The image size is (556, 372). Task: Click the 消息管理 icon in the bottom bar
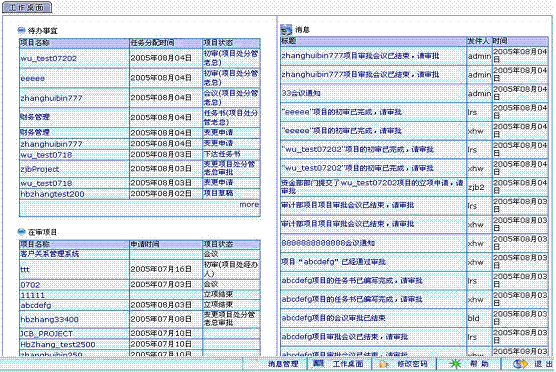pos(255,364)
